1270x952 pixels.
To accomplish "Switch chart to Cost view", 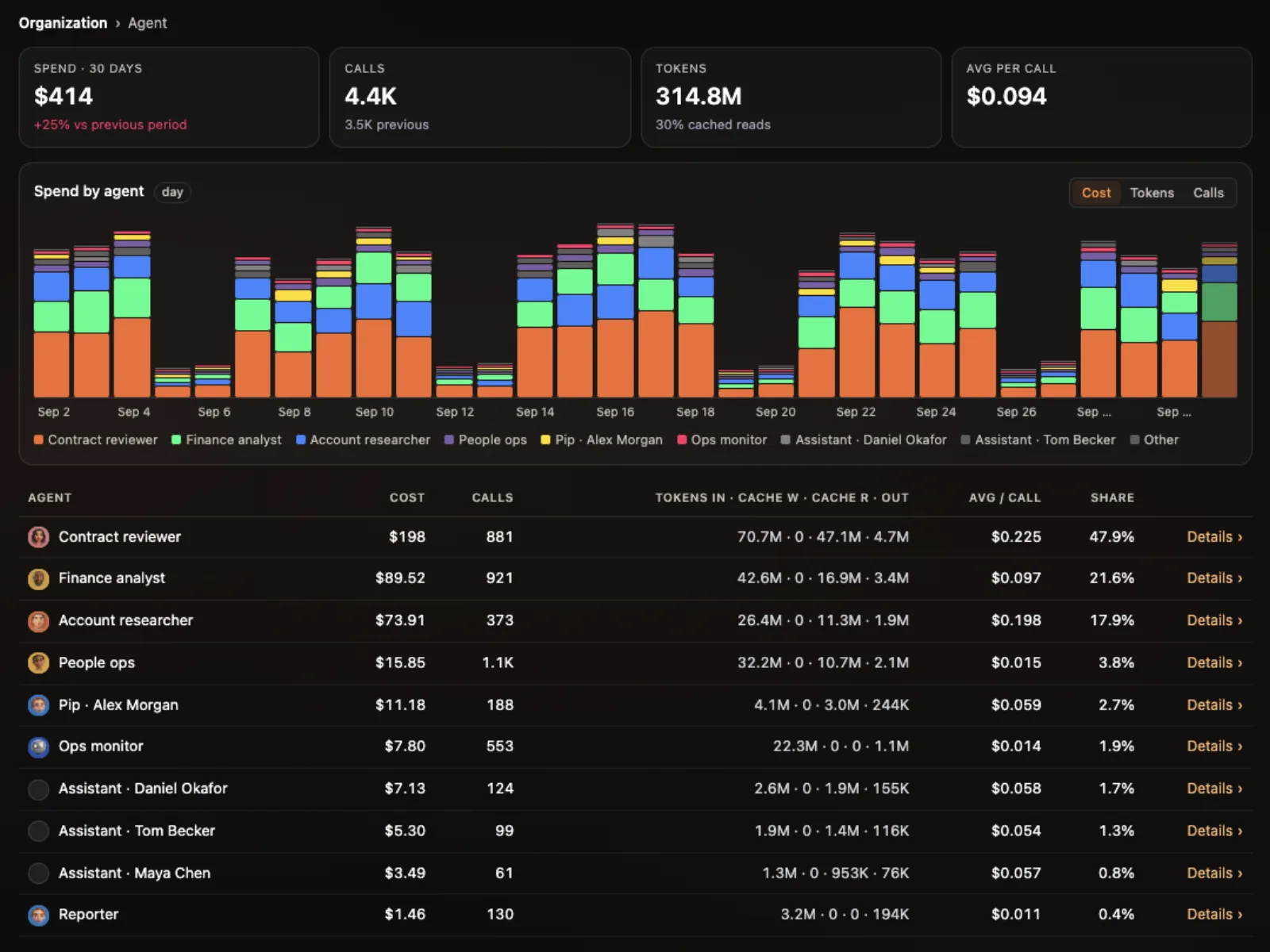I will click(1096, 193).
